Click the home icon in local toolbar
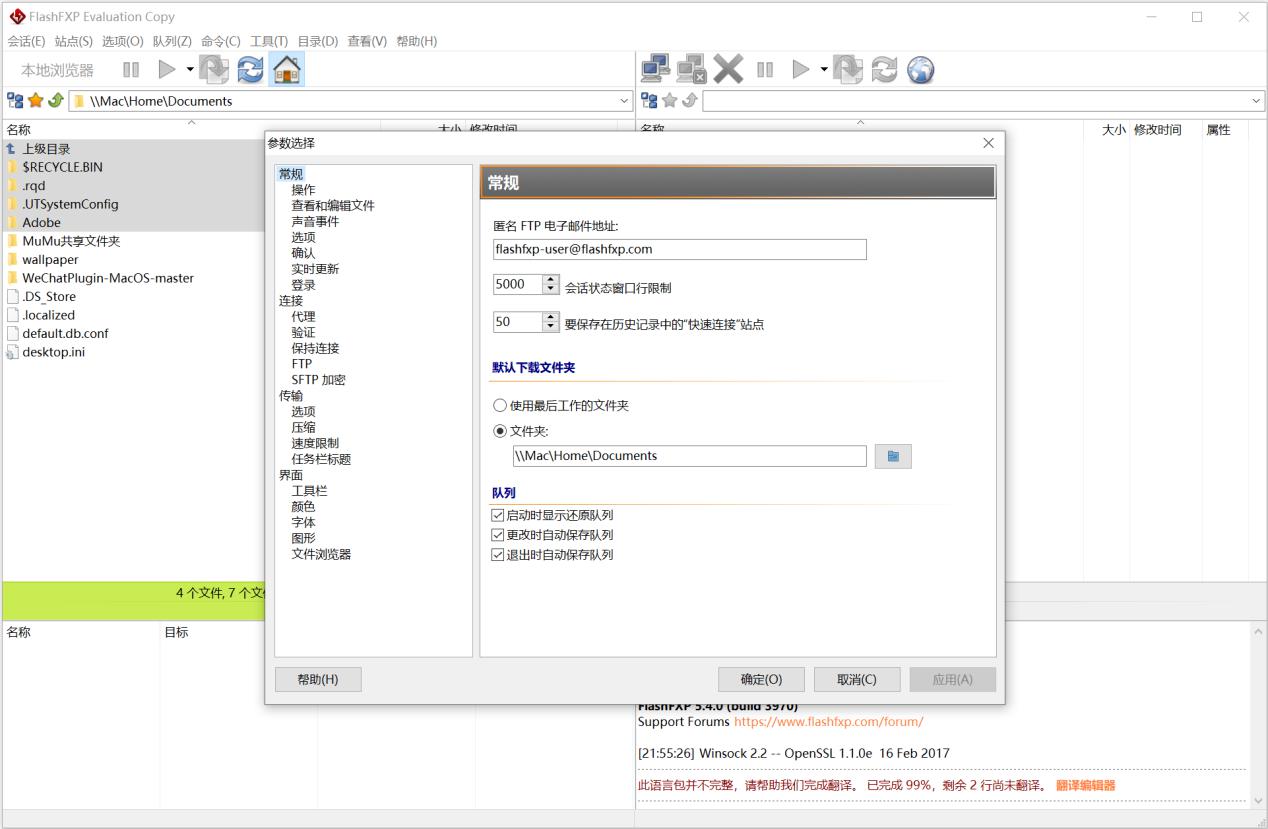 point(287,69)
